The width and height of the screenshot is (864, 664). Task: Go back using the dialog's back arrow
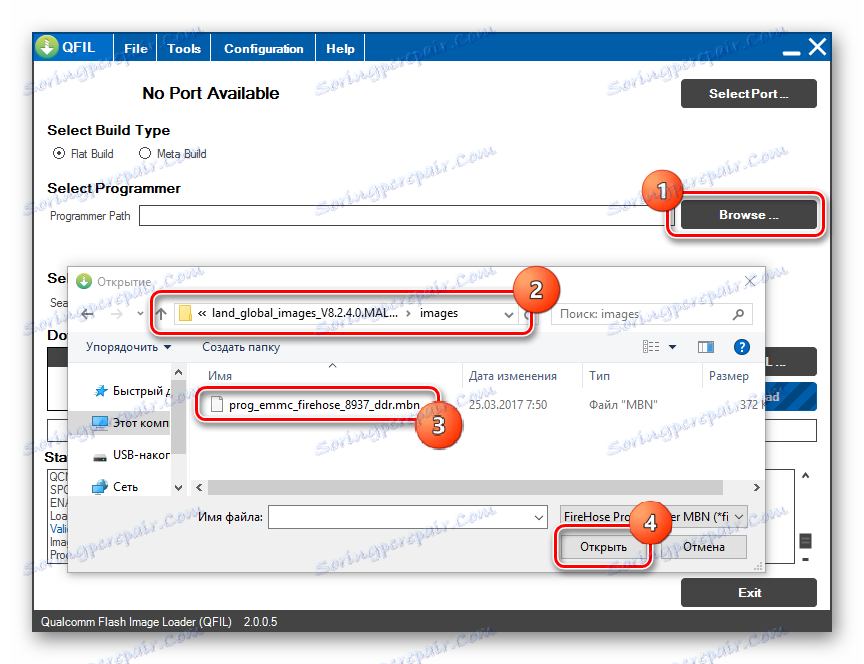[x=88, y=314]
